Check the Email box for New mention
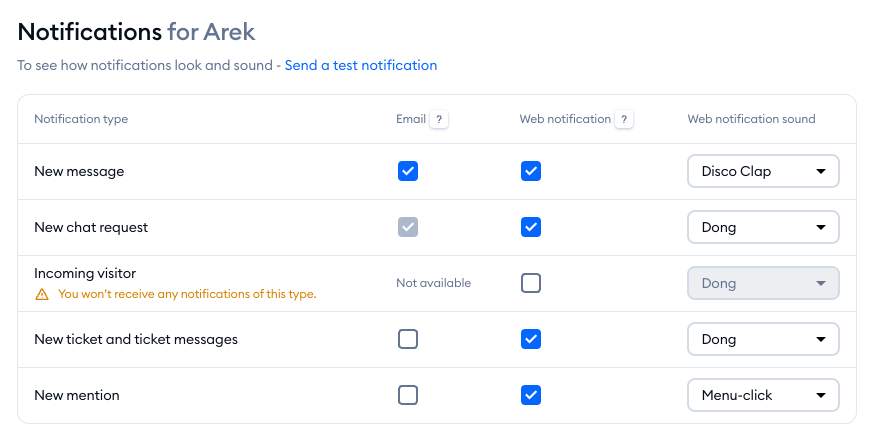Viewport: 875px width, 445px height. pyautogui.click(x=408, y=395)
